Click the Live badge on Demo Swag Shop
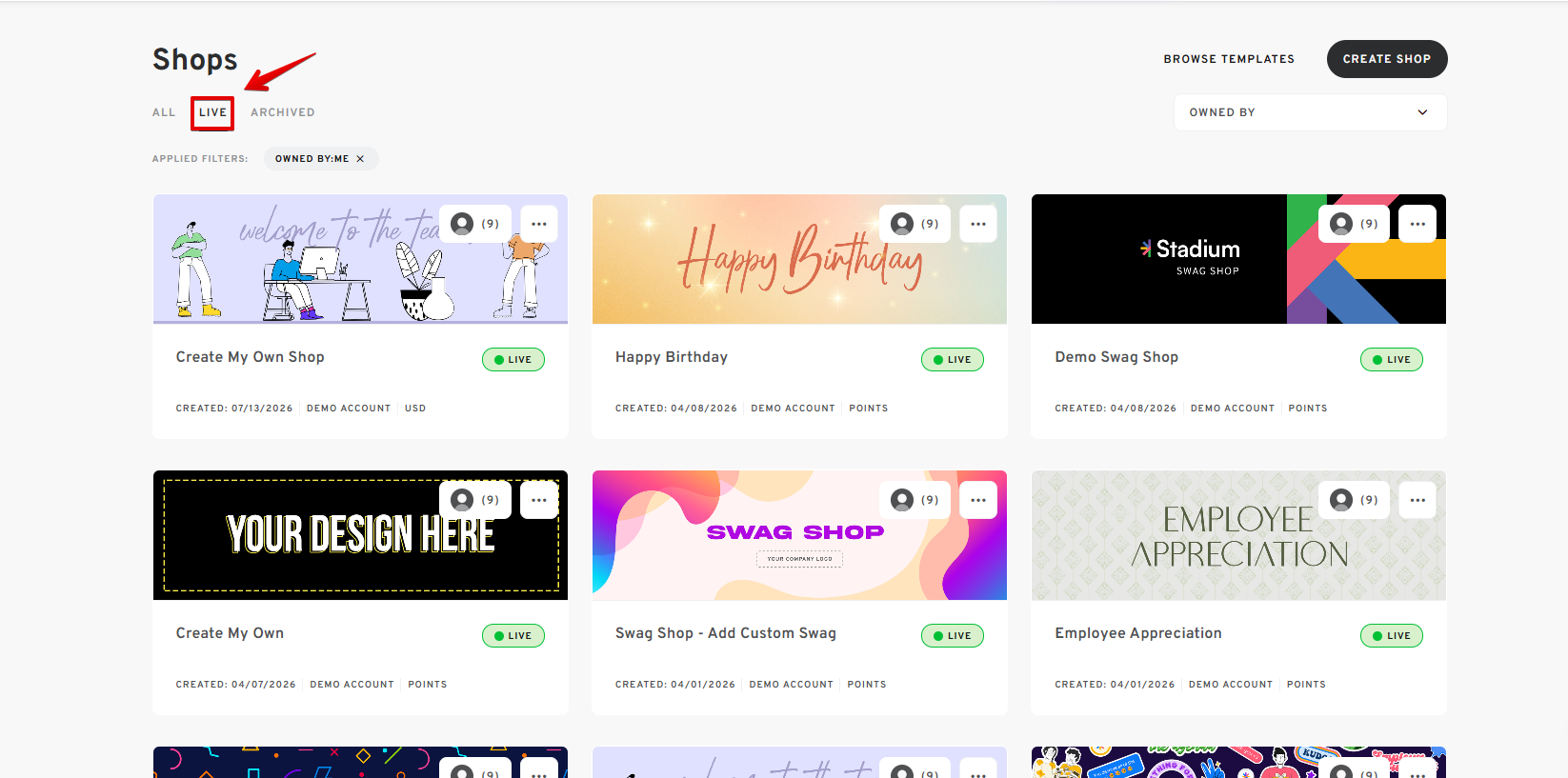 [1392, 360]
